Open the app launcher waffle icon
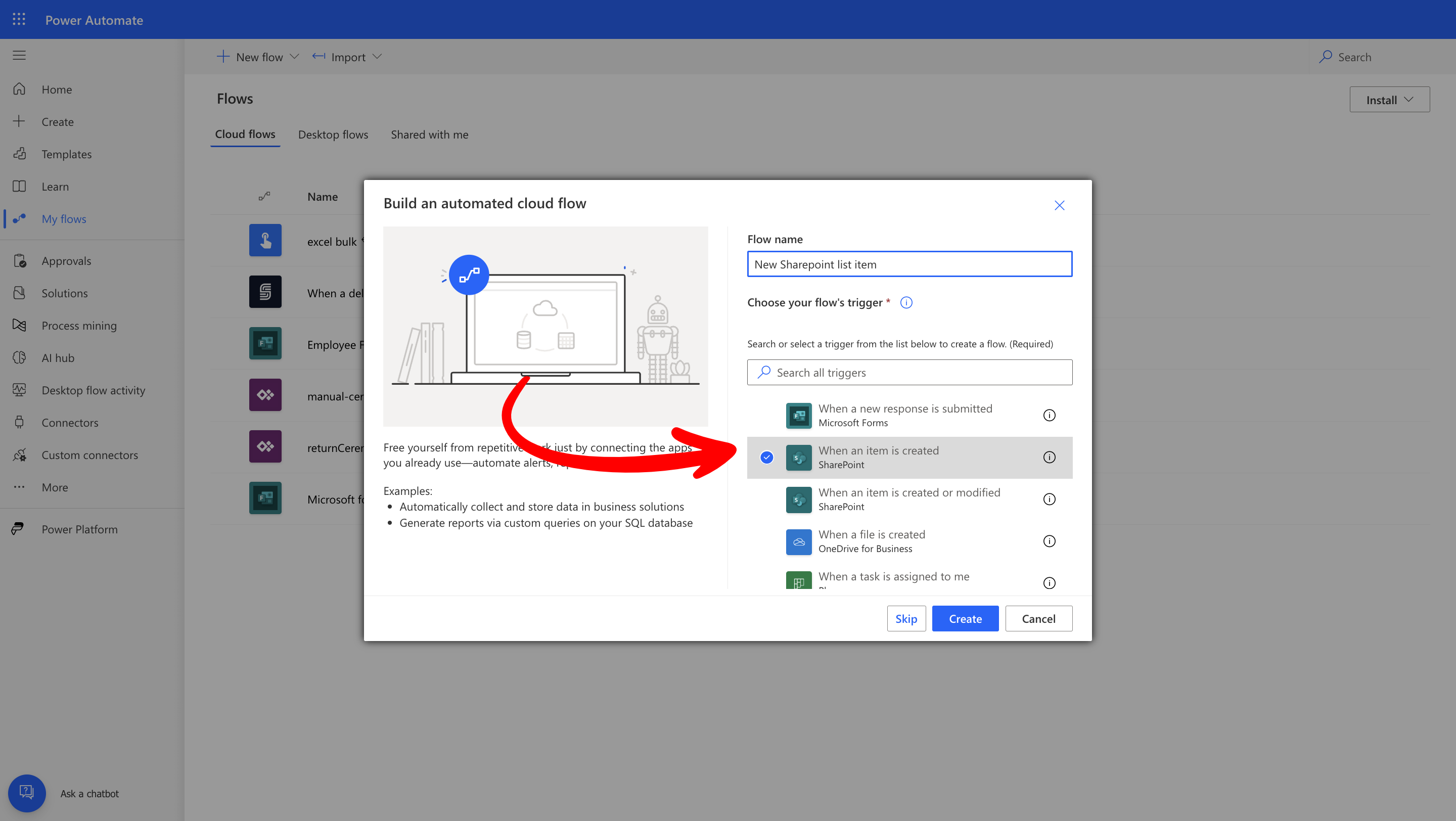This screenshot has width=1456, height=821. point(19,20)
